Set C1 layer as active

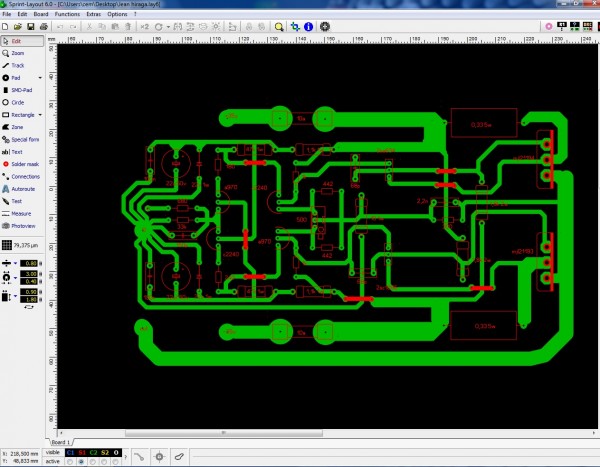pyautogui.click(x=68, y=461)
